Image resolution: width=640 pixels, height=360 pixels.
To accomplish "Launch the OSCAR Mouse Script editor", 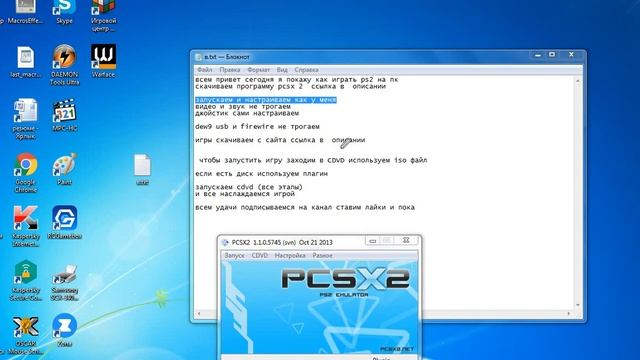I will tap(25, 334).
